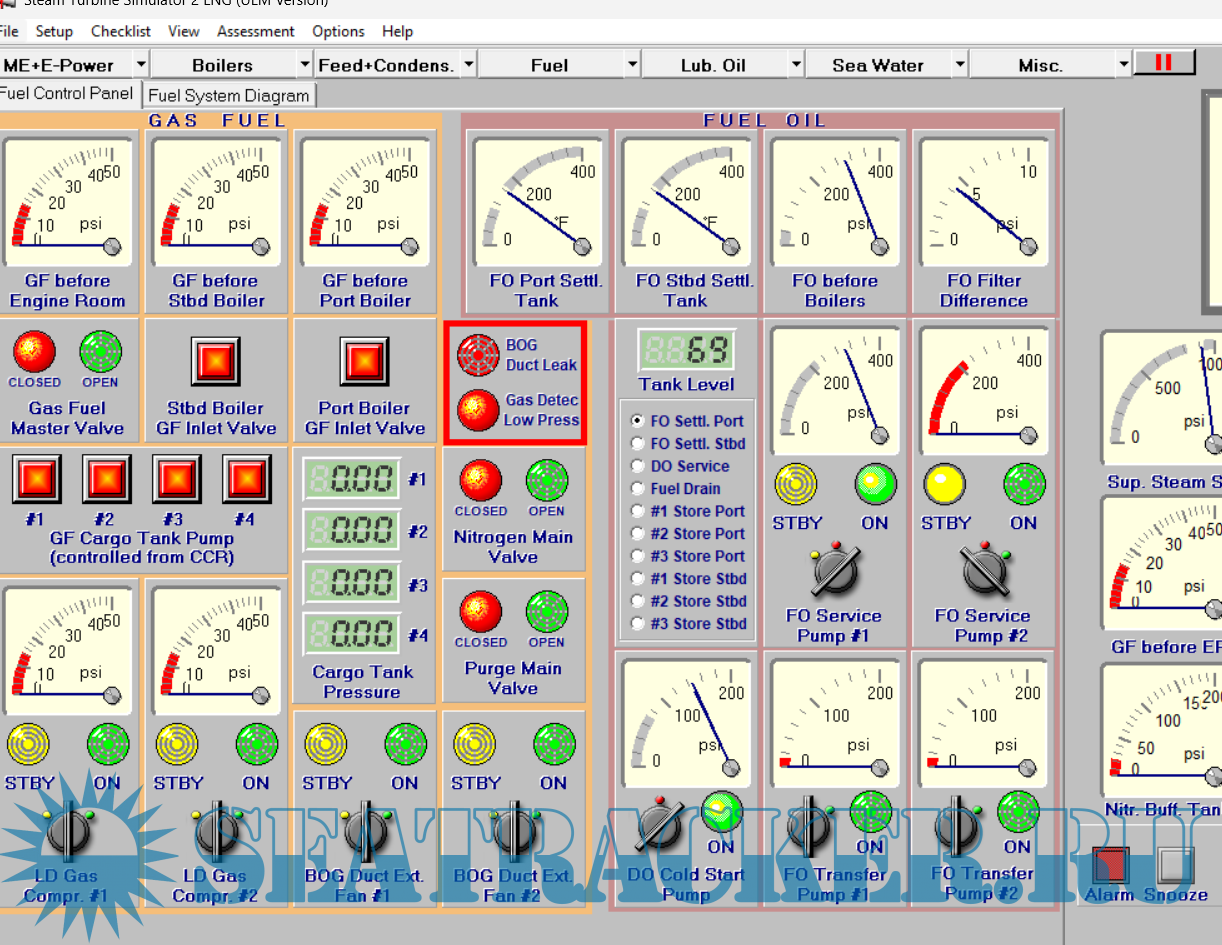Click GF Cargo Tank Pump #1 button

(x=36, y=480)
